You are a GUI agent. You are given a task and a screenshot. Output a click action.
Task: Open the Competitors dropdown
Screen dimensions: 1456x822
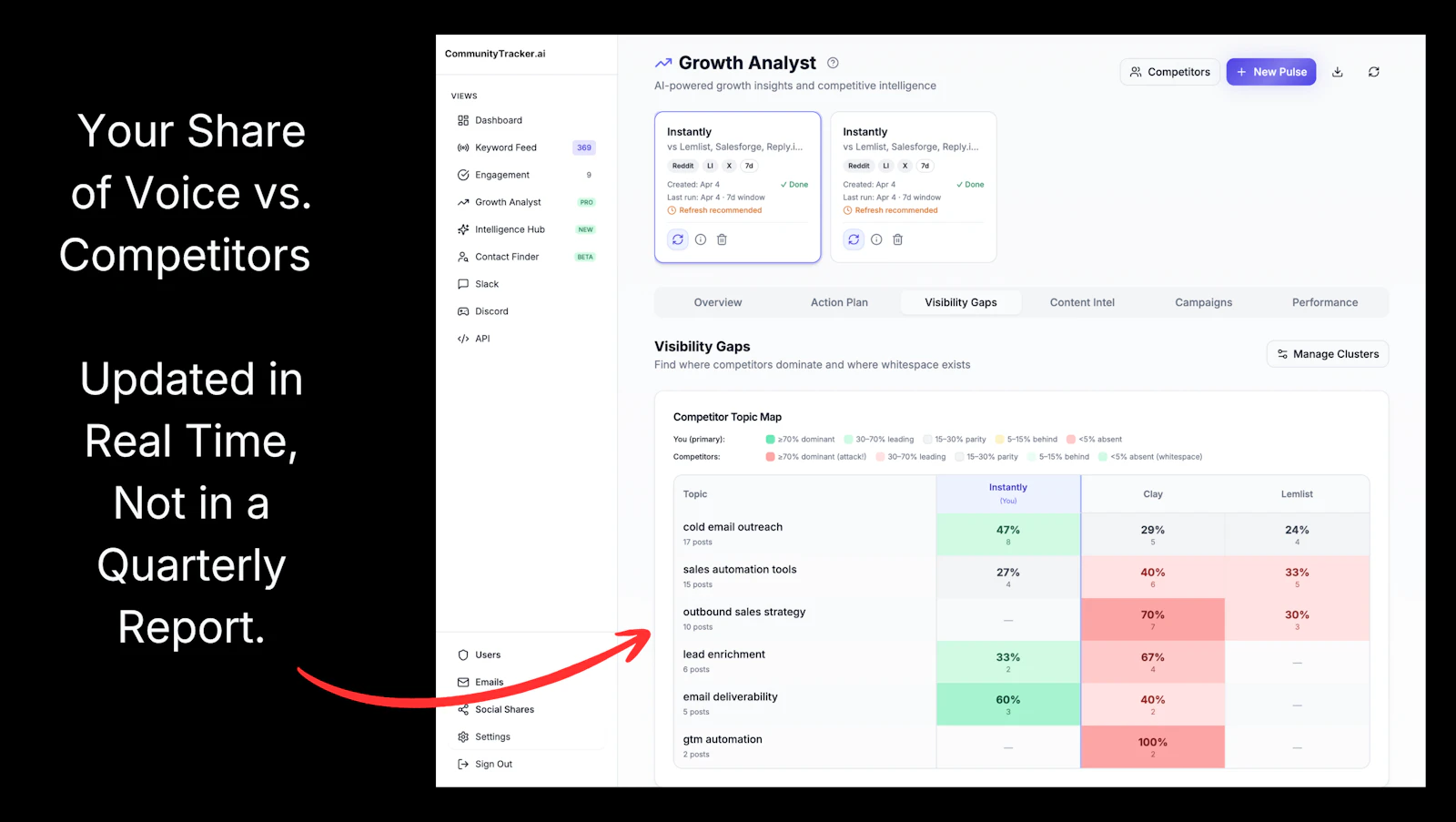1170,71
